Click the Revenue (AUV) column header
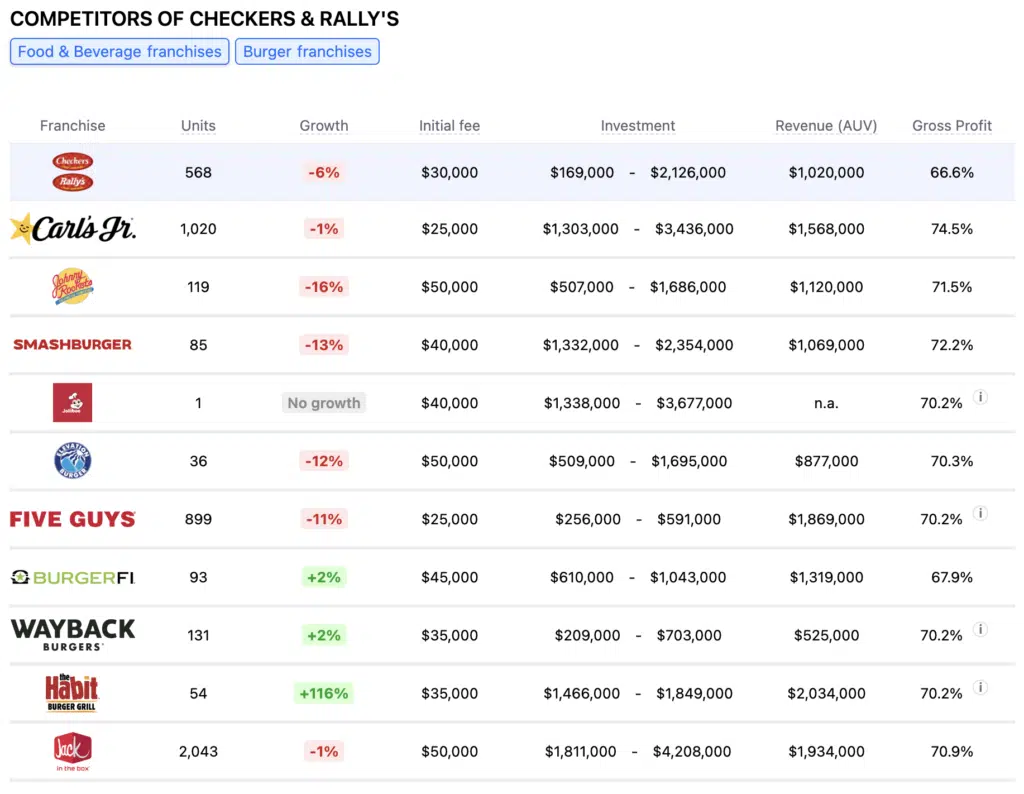This screenshot has height=794, width=1024. pyautogui.click(x=826, y=125)
